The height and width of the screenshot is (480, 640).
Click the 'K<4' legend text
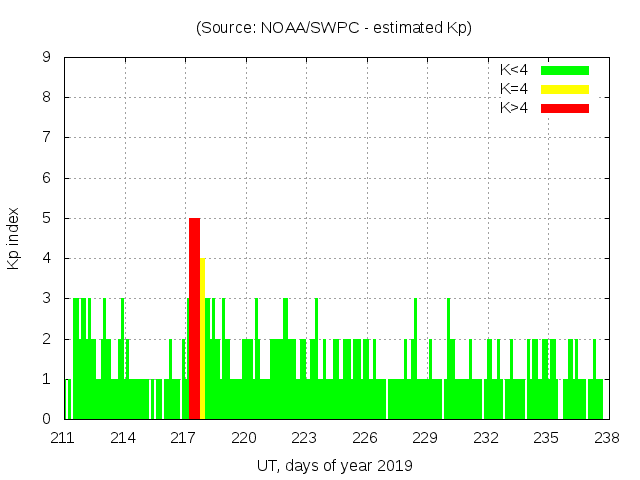pos(514,70)
